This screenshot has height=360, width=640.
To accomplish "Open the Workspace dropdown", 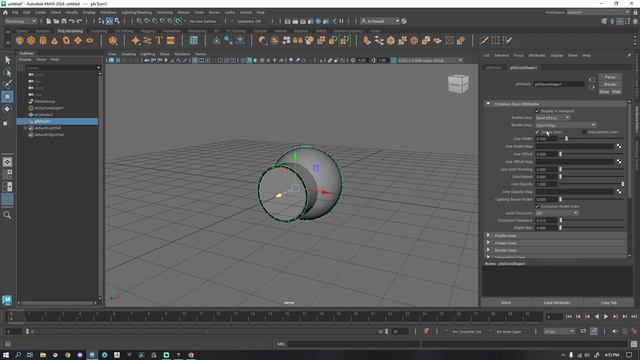I will pos(598,13).
